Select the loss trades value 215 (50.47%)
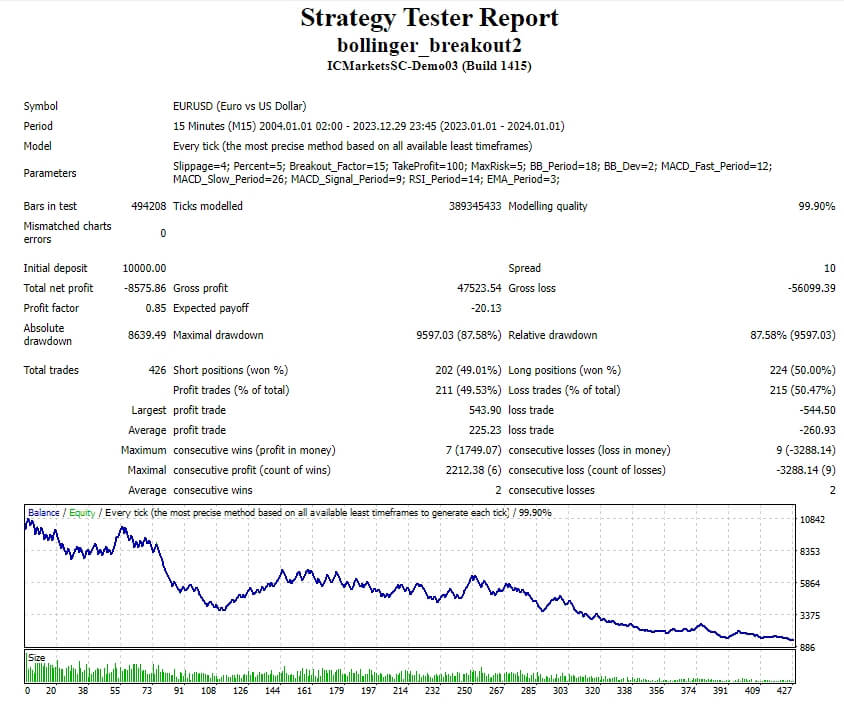Viewport: 844px width, 704px height. (803, 390)
